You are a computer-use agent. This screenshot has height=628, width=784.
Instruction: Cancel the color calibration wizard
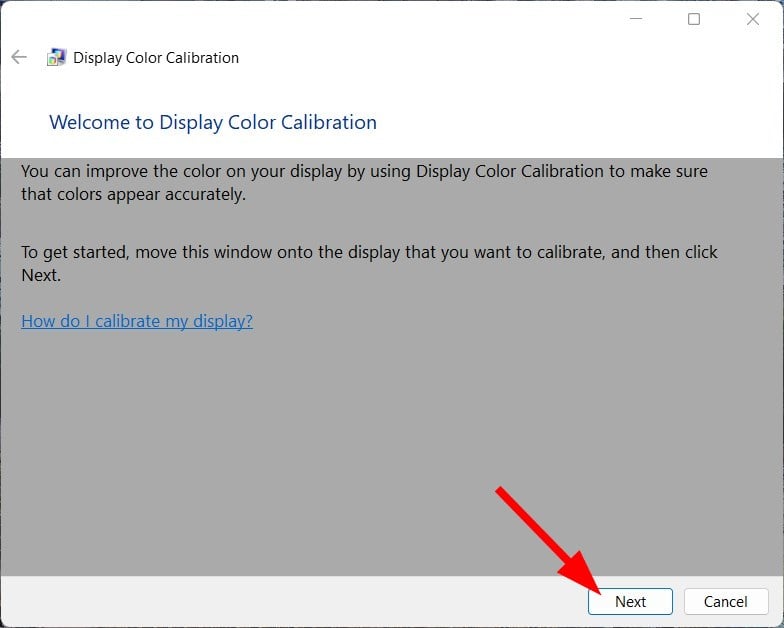point(726,601)
